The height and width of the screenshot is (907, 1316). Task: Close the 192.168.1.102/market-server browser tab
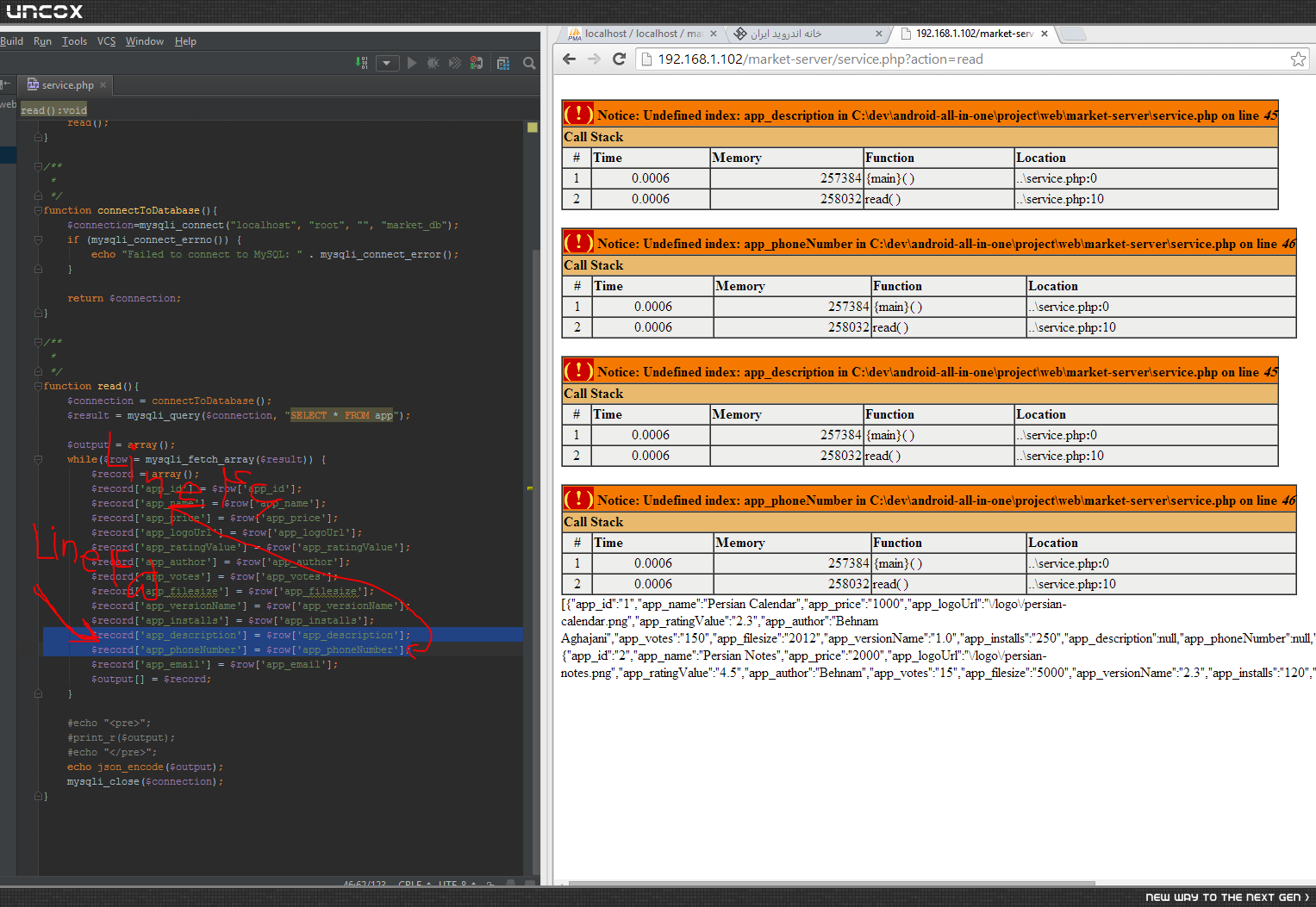tap(1045, 34)
